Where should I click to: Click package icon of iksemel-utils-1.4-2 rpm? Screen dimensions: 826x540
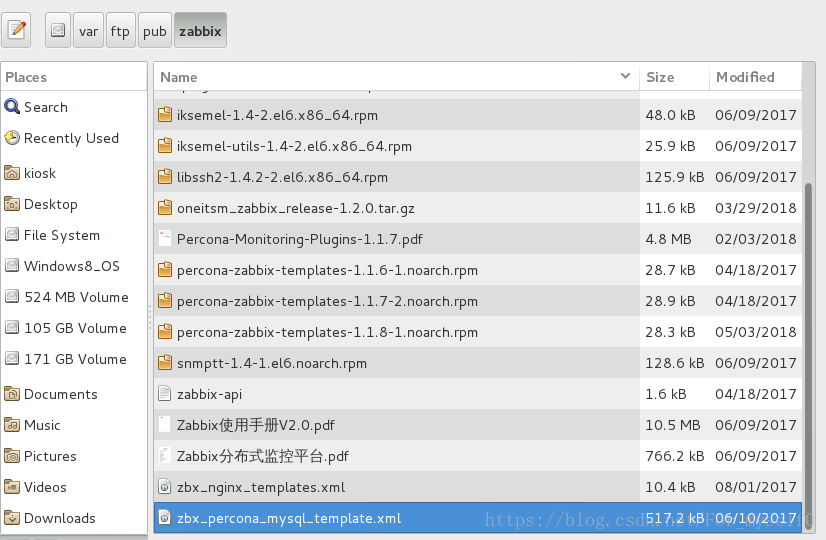click(x=165, y=146)
